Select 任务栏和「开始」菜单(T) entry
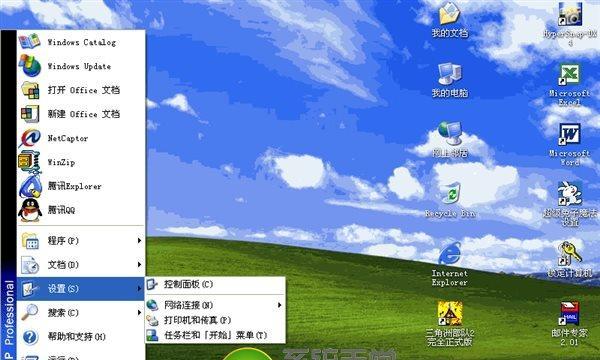 tap(215, 335)
